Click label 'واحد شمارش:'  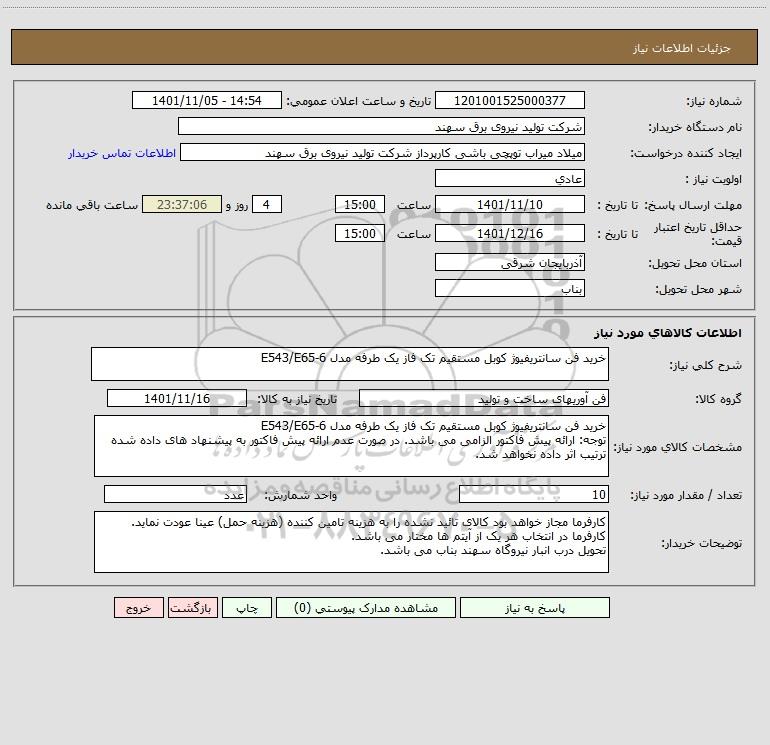tap(301, 496)
